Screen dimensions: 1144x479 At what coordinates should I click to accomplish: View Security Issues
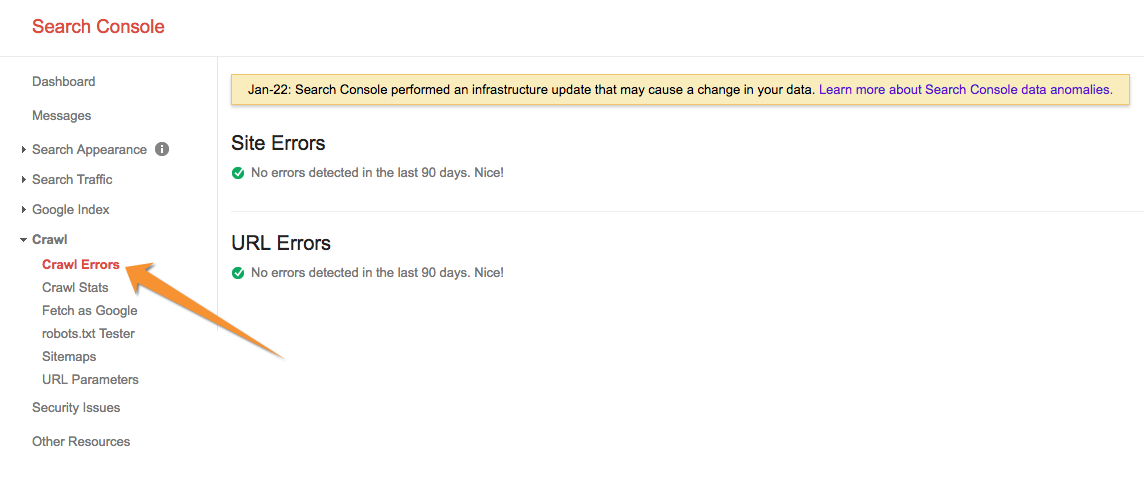(76, 408)
